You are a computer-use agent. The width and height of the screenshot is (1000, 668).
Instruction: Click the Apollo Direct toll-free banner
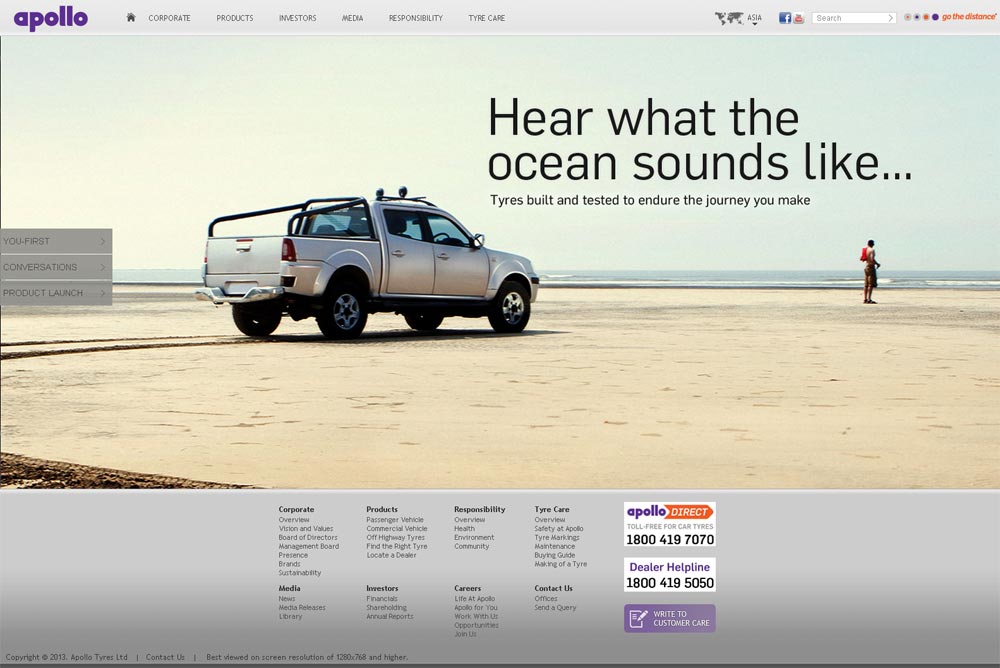(669, 525)
